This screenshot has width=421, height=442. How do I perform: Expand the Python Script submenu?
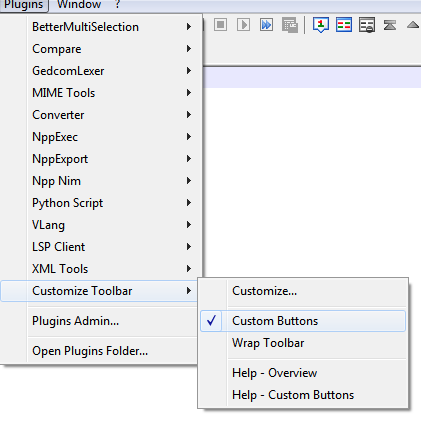[x=101, y=203]
